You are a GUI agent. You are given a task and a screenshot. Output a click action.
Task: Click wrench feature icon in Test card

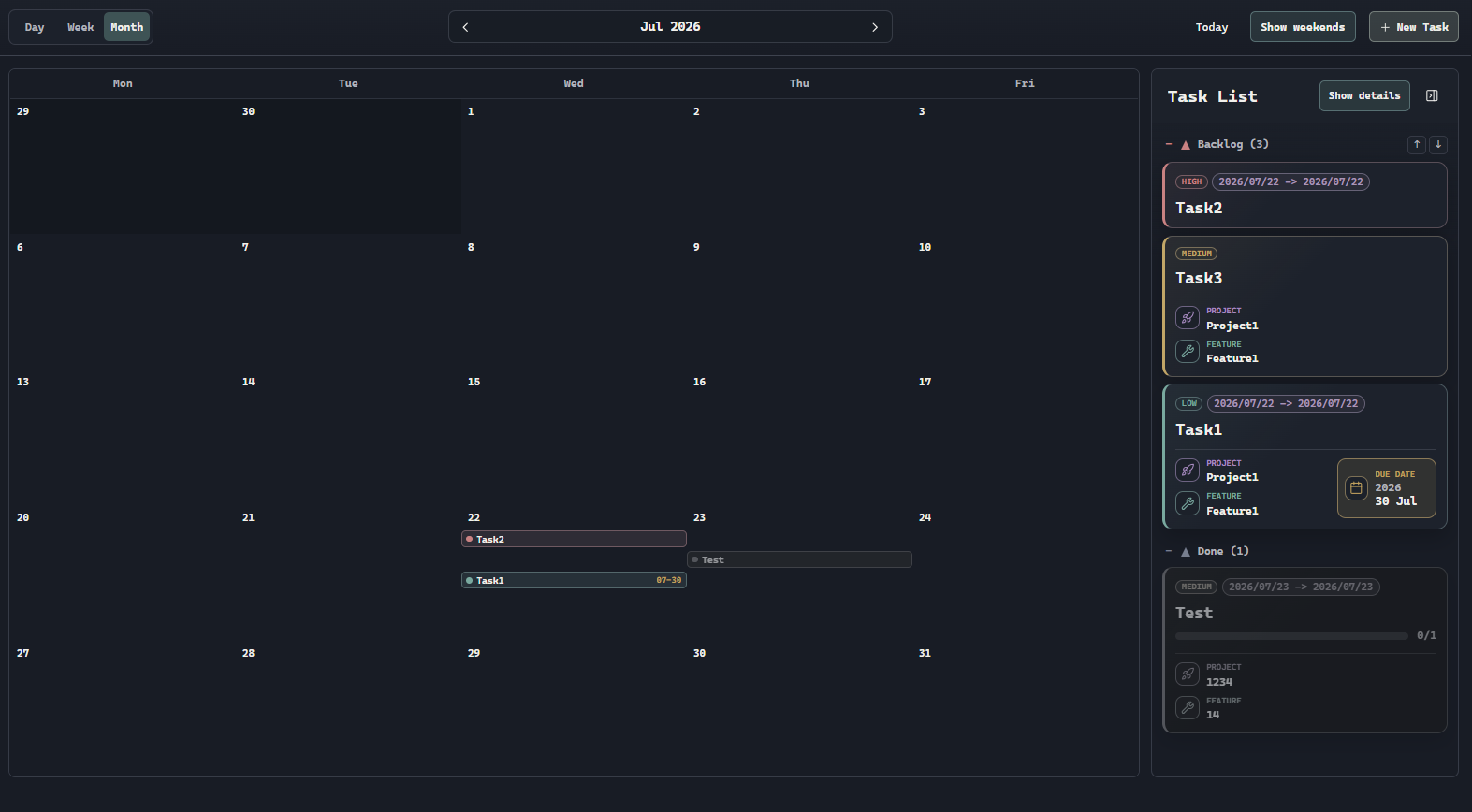(1188, 707)
